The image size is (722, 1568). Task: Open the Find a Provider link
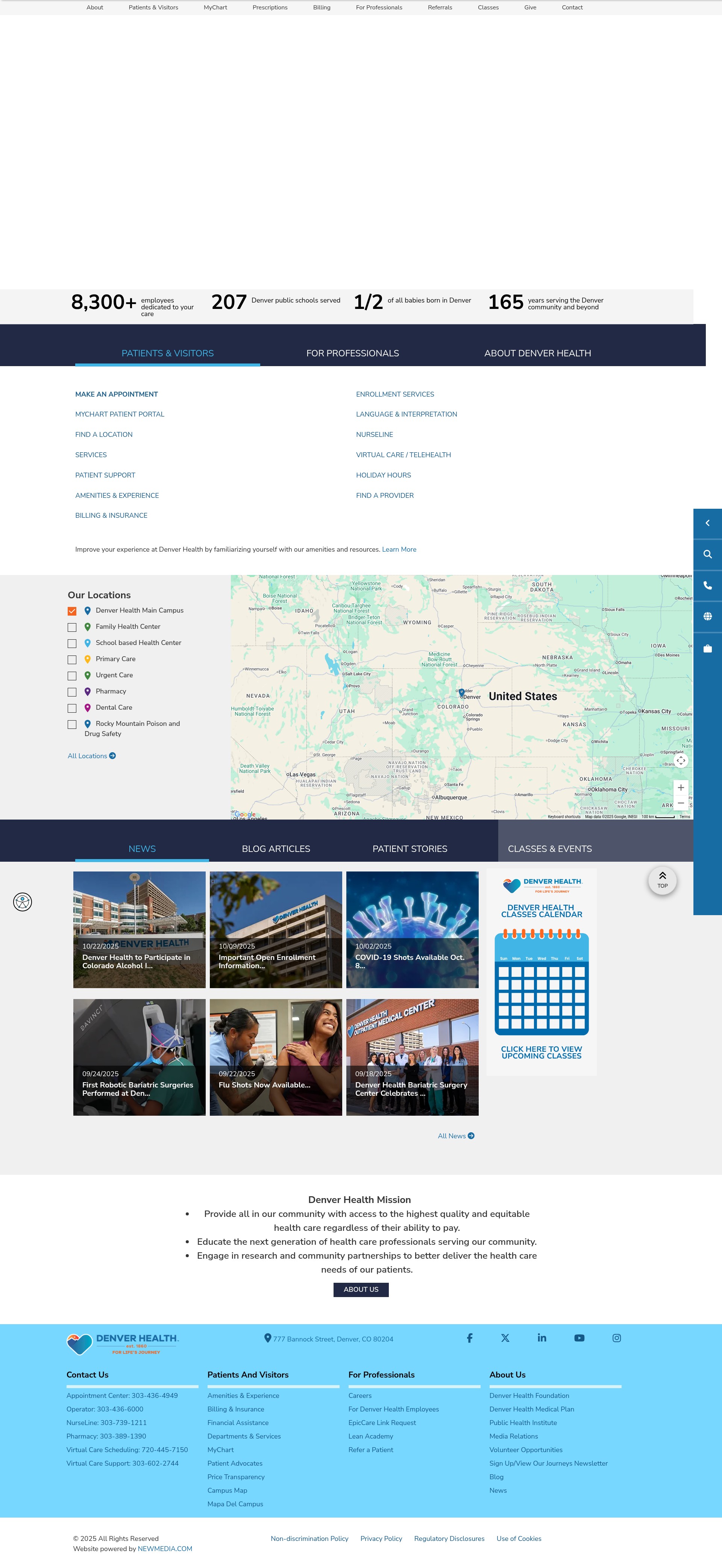(385, 496)
